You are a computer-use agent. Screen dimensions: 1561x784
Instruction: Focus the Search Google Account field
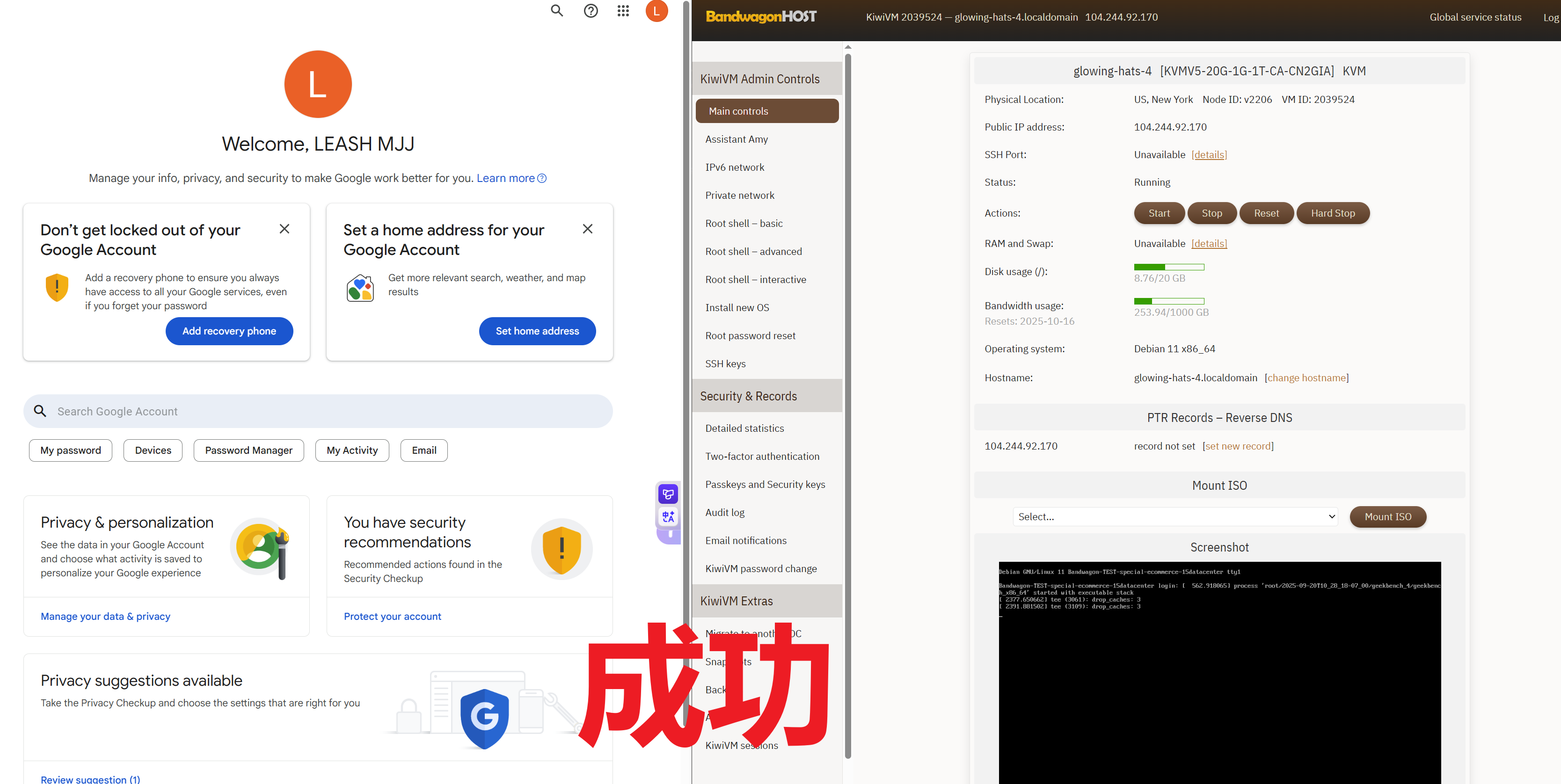(318, 411)
